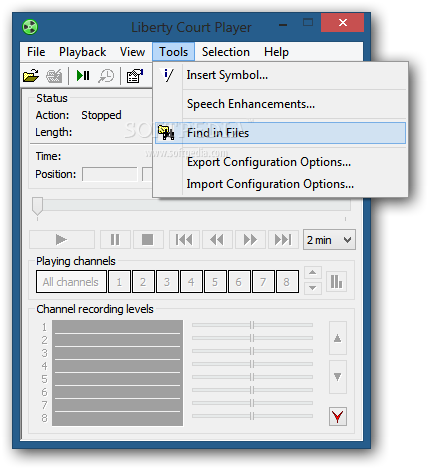This screenshot has height=469, width=429.
Task: Click the rewind button
Action: pos(217,239)
